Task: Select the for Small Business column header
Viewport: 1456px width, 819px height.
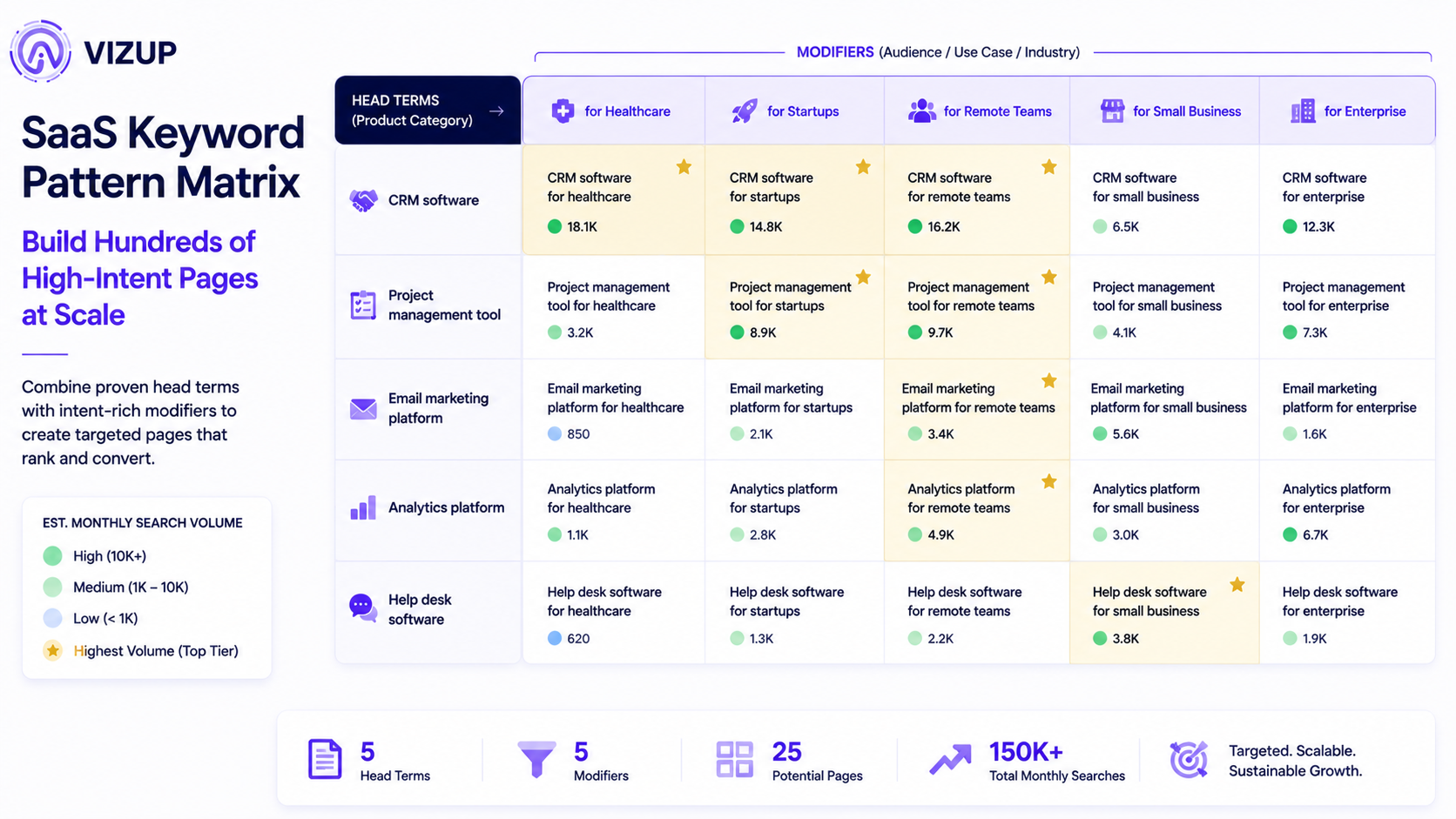Action: 1164,111
